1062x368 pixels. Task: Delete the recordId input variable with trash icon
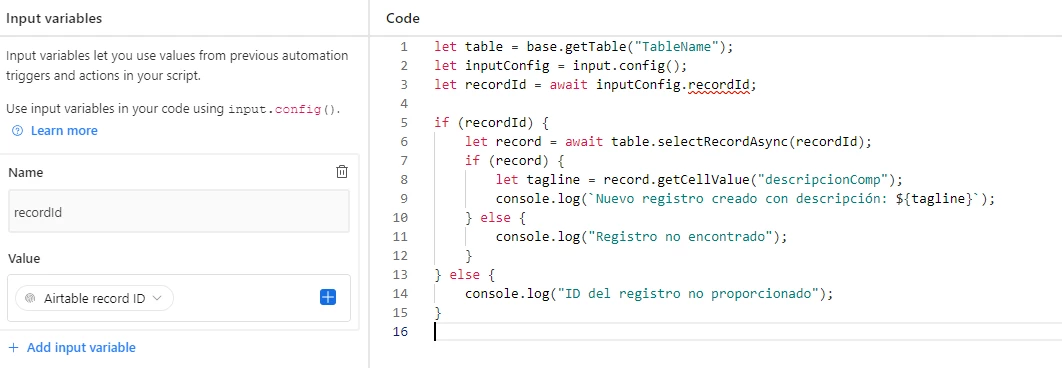(x=342, y=172)
